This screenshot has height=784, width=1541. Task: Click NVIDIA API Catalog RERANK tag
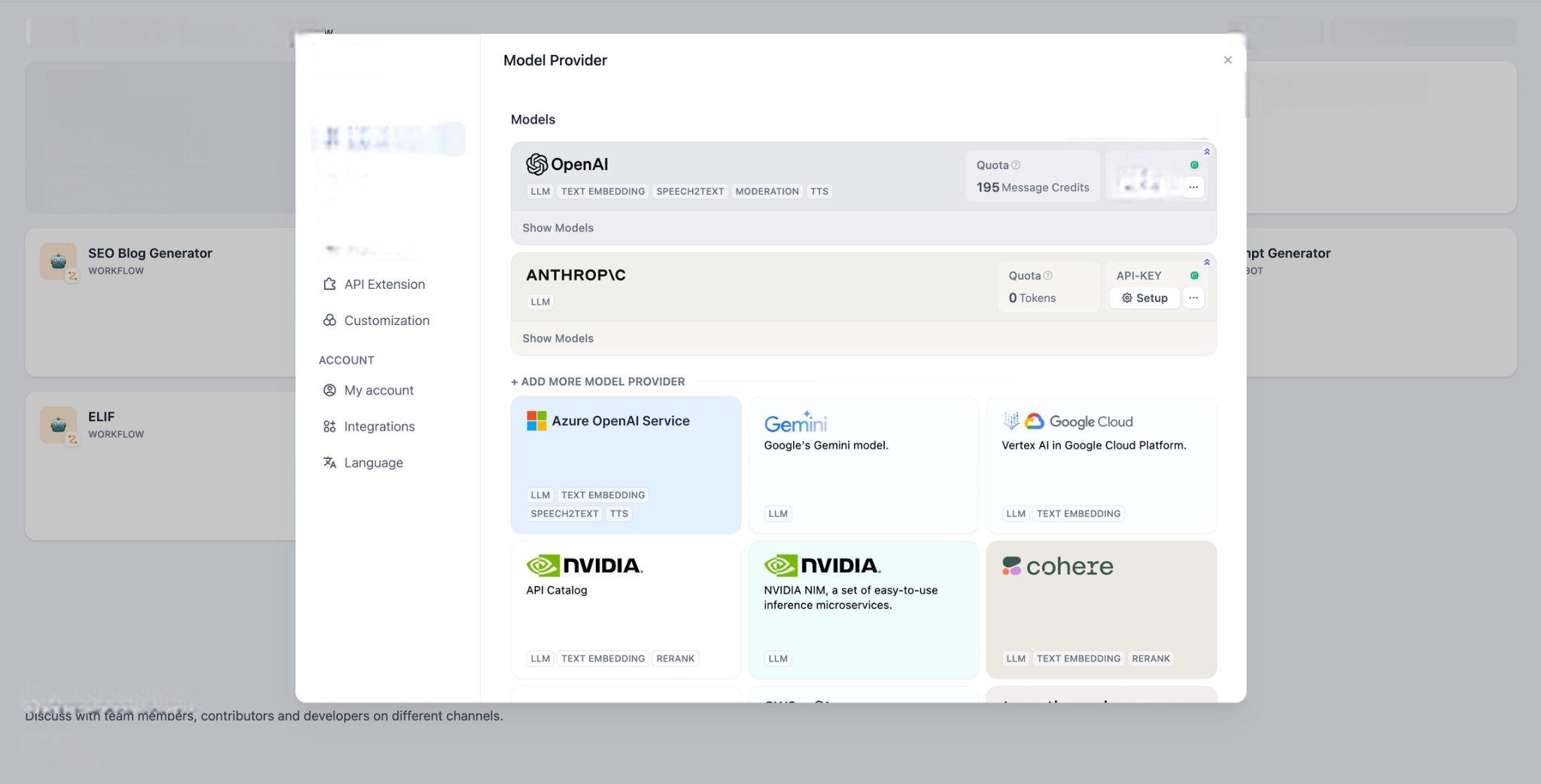(675, 658)
